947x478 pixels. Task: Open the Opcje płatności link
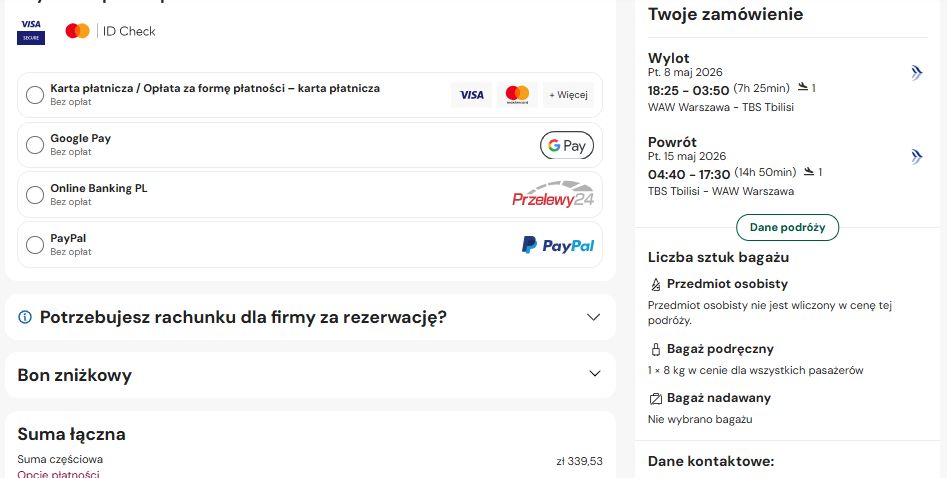click(58, 474)
